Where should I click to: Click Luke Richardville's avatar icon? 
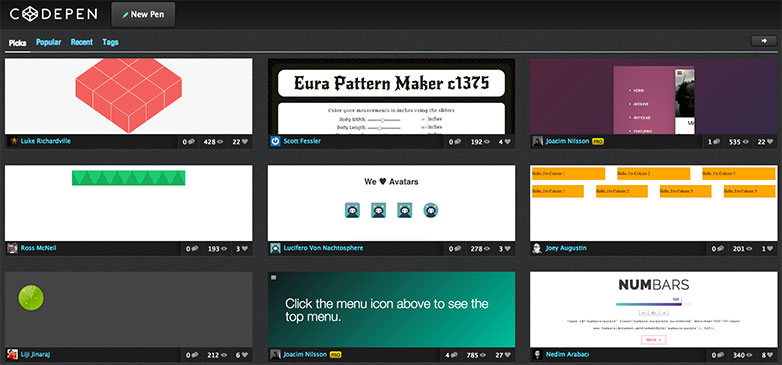tap(13, 142)
